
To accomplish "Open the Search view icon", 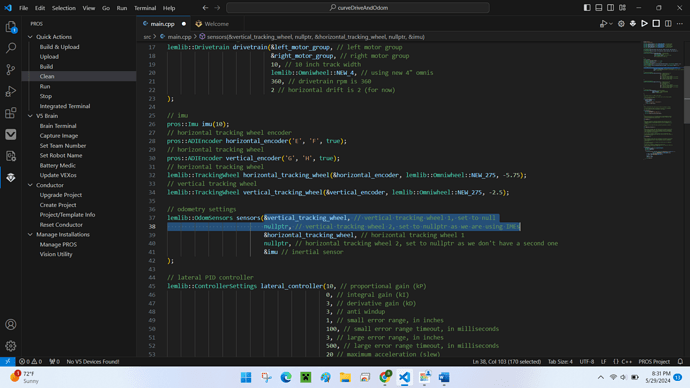I will pyautogui.click(x=11, y=48).
